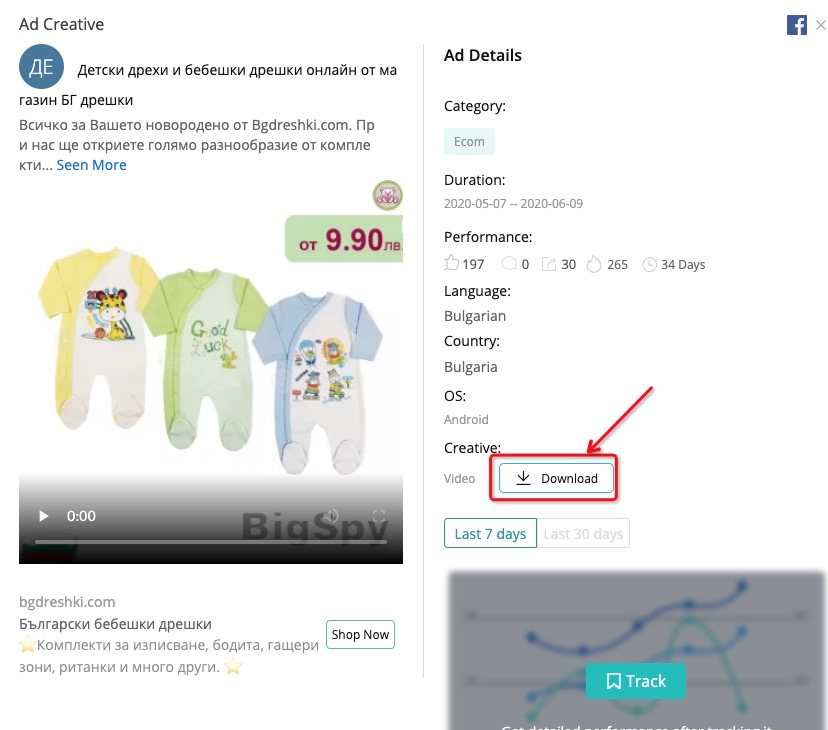The width and height of the screenshot is (828, 730).
Task: Click the Shop Now button
Action: (x=360, y=634)
